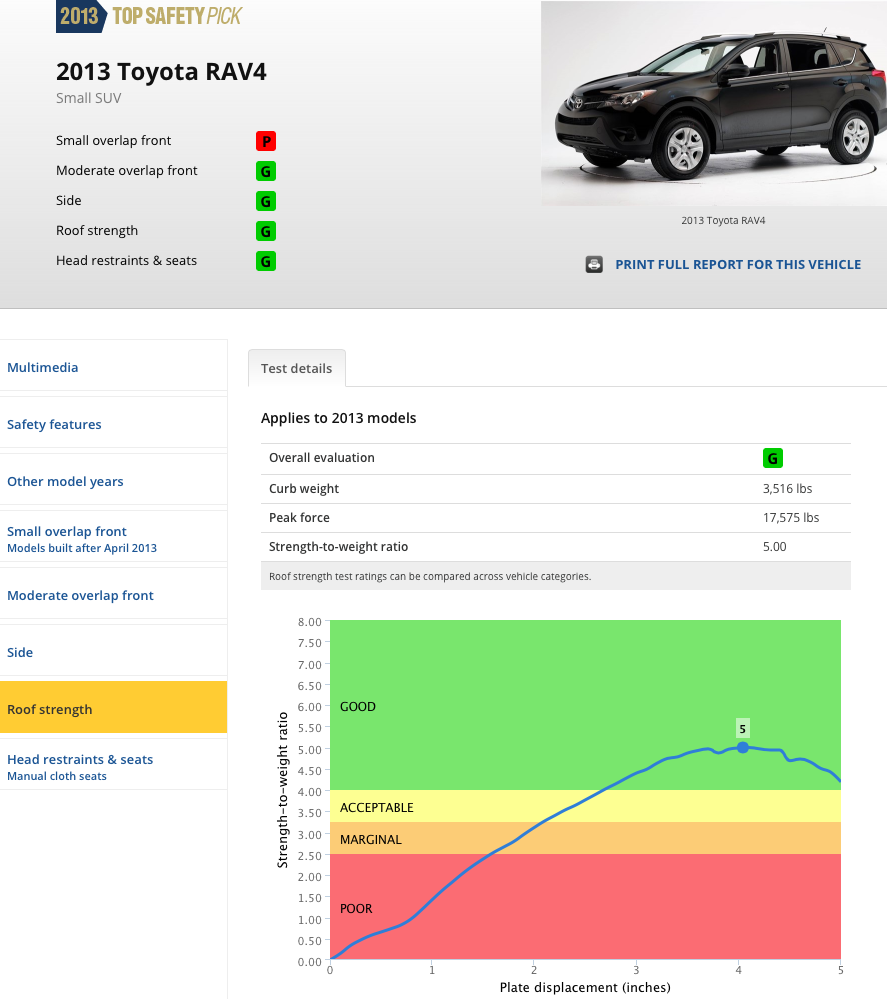The height and width of the screenshot is (999, 887).
Task: Click the 'Curb weight' row label
Action: coord(304,489)
